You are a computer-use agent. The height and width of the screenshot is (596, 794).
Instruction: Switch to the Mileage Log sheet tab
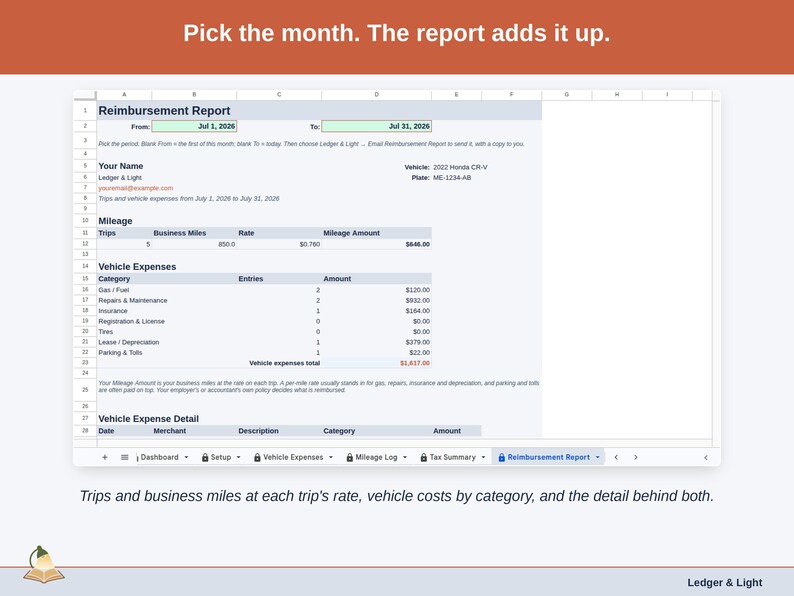coord(376,457)
